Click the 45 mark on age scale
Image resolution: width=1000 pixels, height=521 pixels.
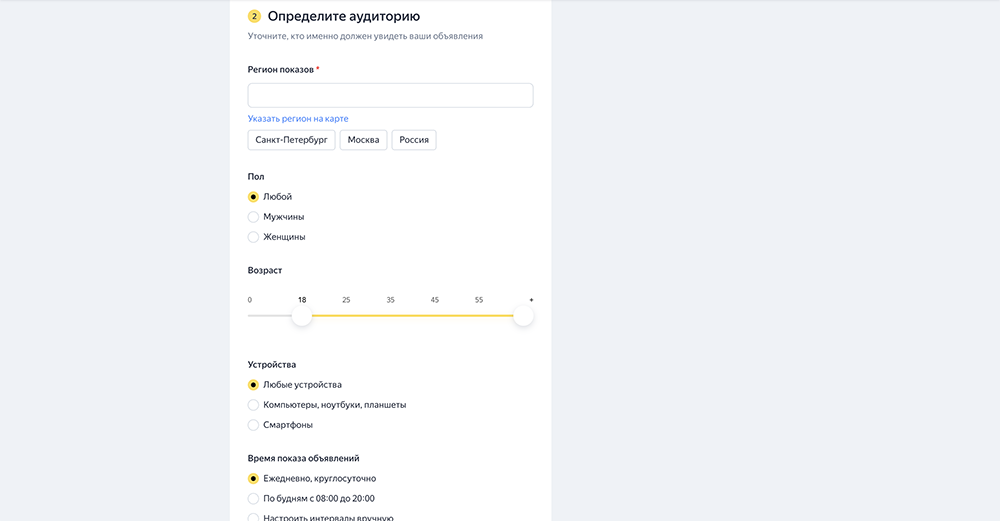(x=435, y=300)
